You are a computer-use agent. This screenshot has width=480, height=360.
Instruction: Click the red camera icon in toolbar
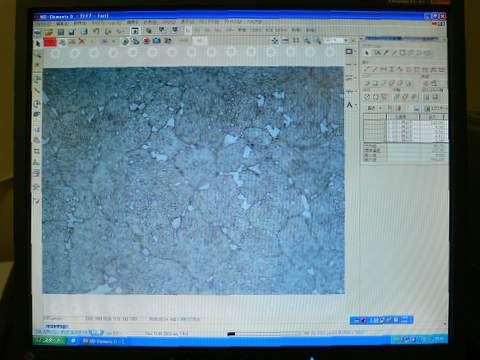pos(147,41)
